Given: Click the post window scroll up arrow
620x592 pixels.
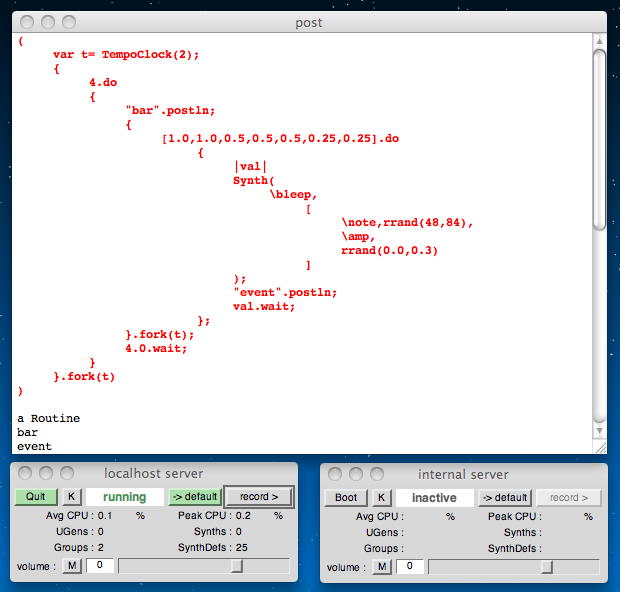Looking at the screenshot, I should tap(599, 41).
